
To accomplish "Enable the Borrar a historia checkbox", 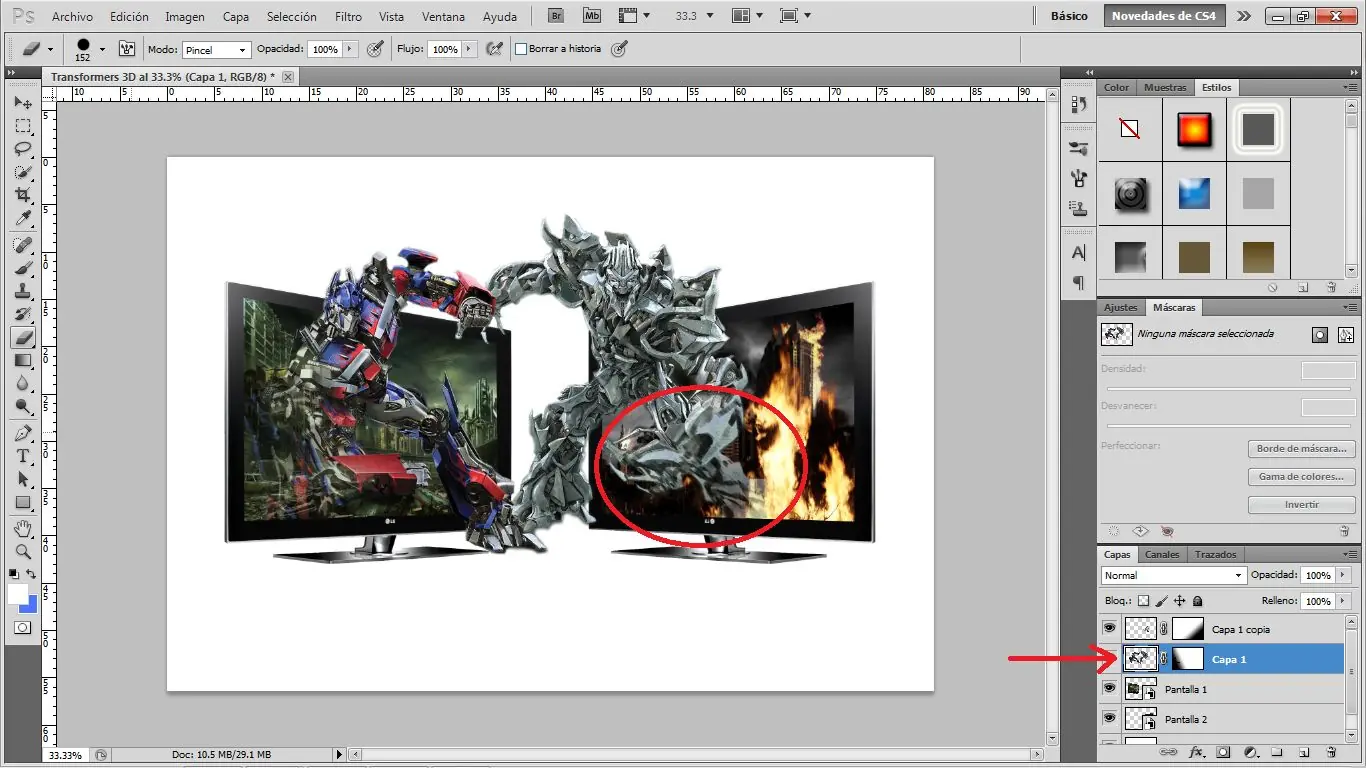I will pyautogui.click(x=520, y=49).
